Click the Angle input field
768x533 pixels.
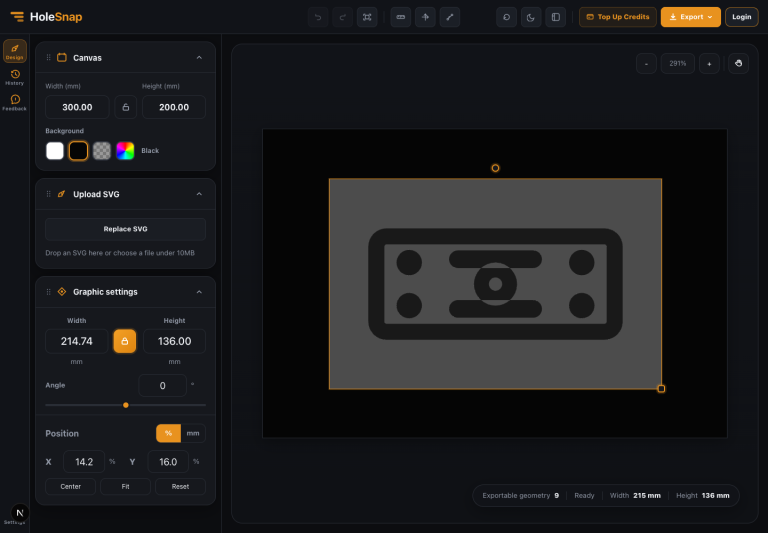point(163,386)
